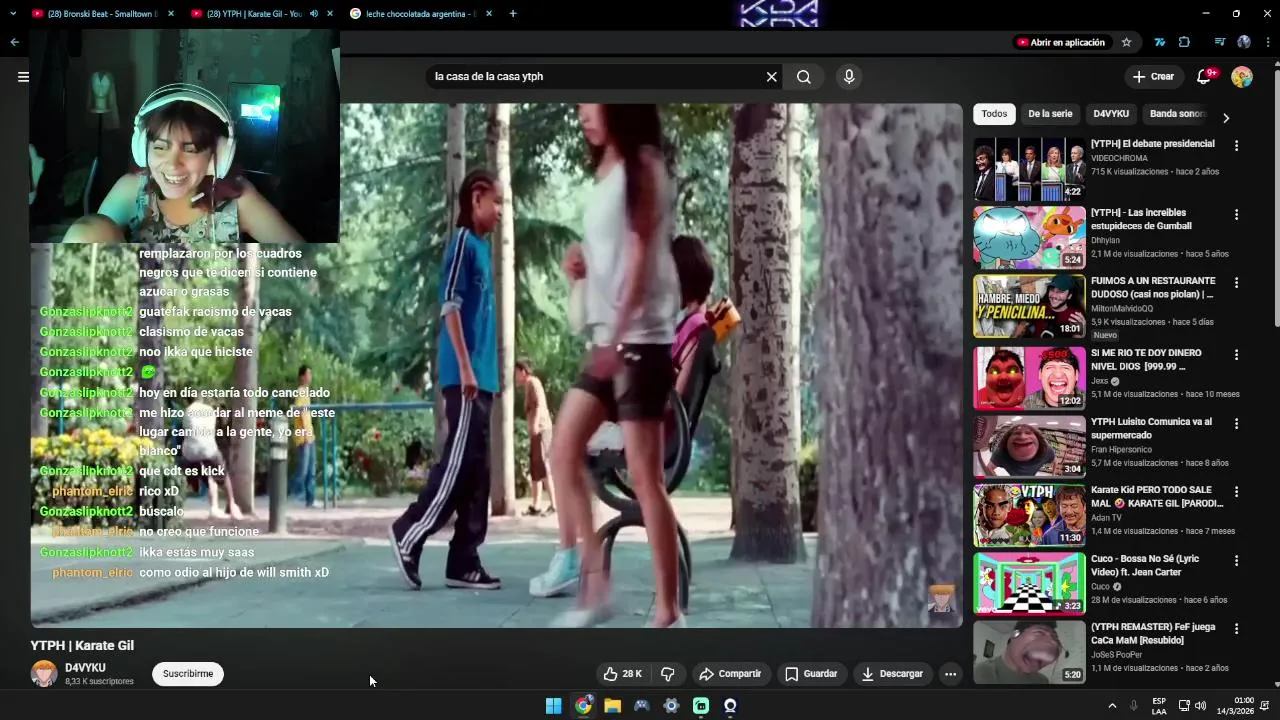The width and height of the screenshot is (1280, 720).
Task: Open options for YTPH Luisito Comunica video
Action: coord(1236,423)
